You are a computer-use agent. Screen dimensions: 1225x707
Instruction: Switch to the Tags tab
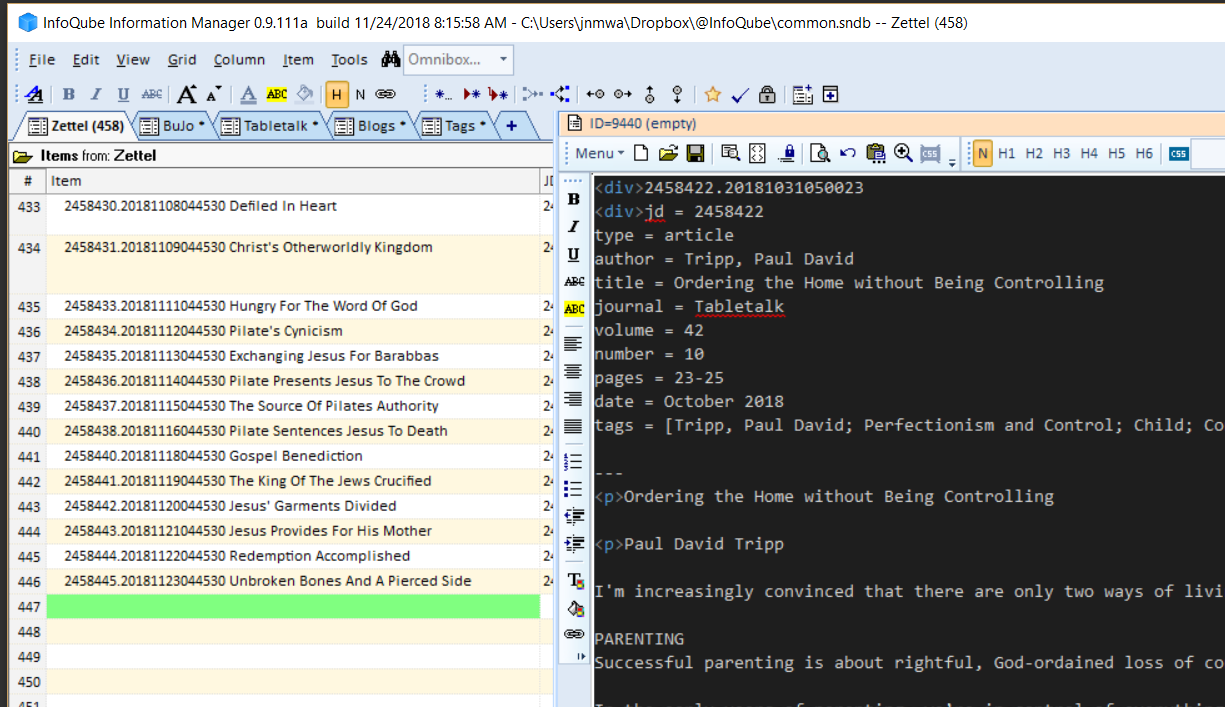pyautogui.click(x=453, y=125)
